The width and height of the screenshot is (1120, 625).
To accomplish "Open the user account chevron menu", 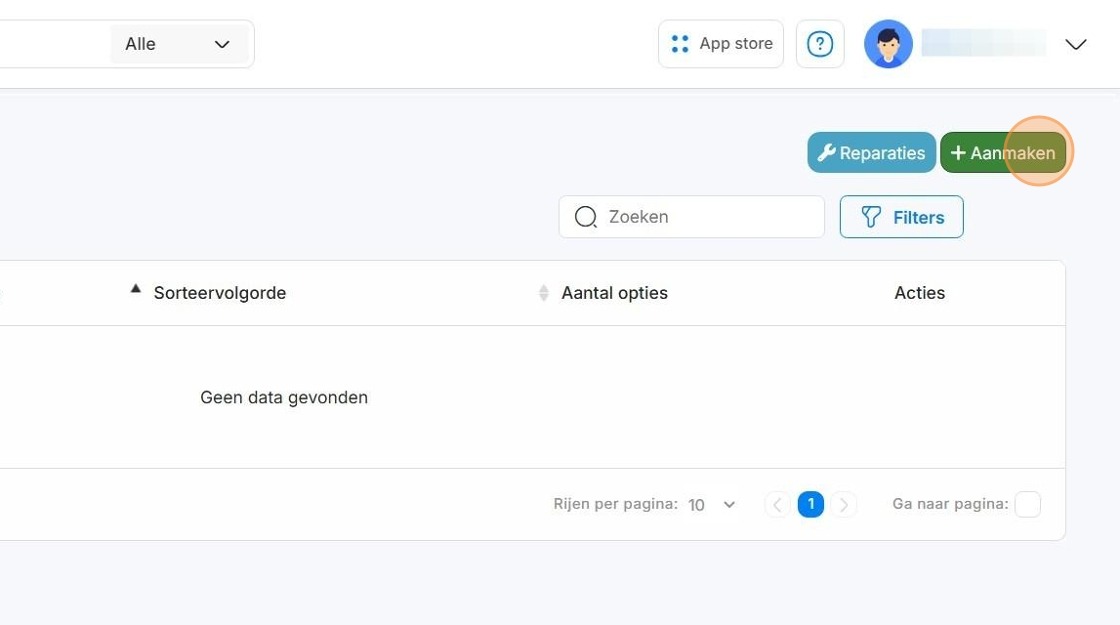I will [x=1076, y=44].
